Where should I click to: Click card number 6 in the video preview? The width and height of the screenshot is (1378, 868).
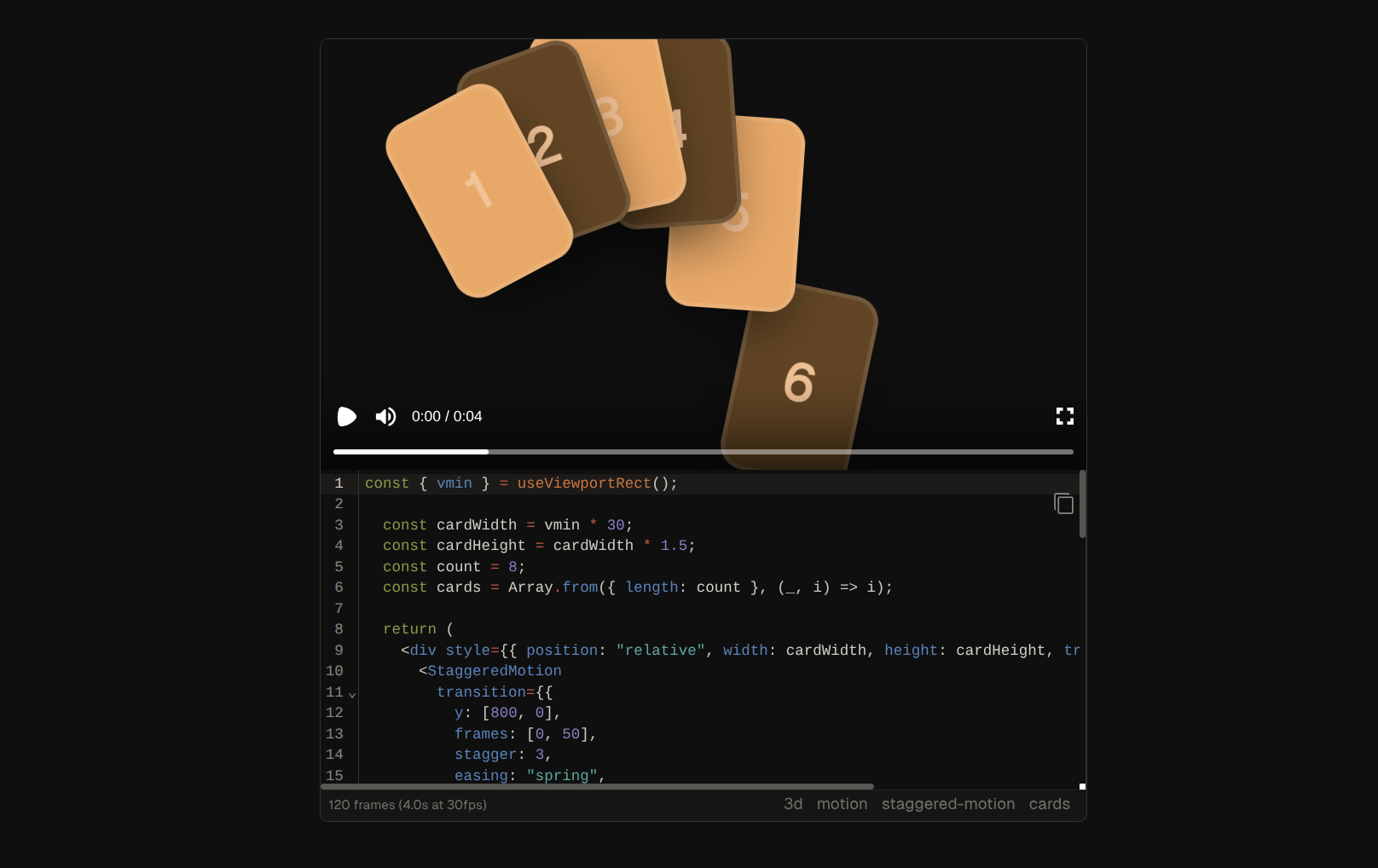[797, 384]
